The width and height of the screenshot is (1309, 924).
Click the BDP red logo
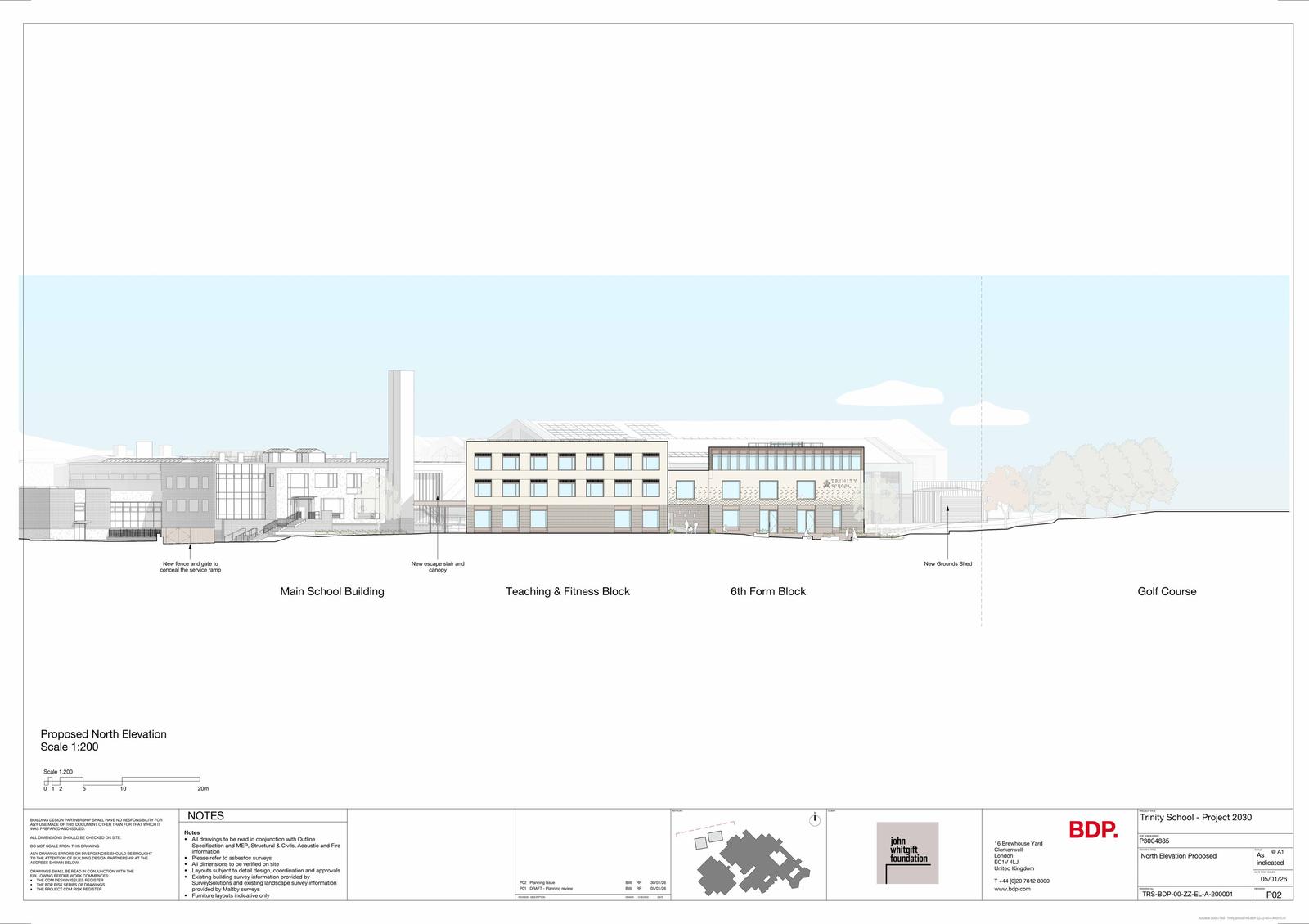1093,831
